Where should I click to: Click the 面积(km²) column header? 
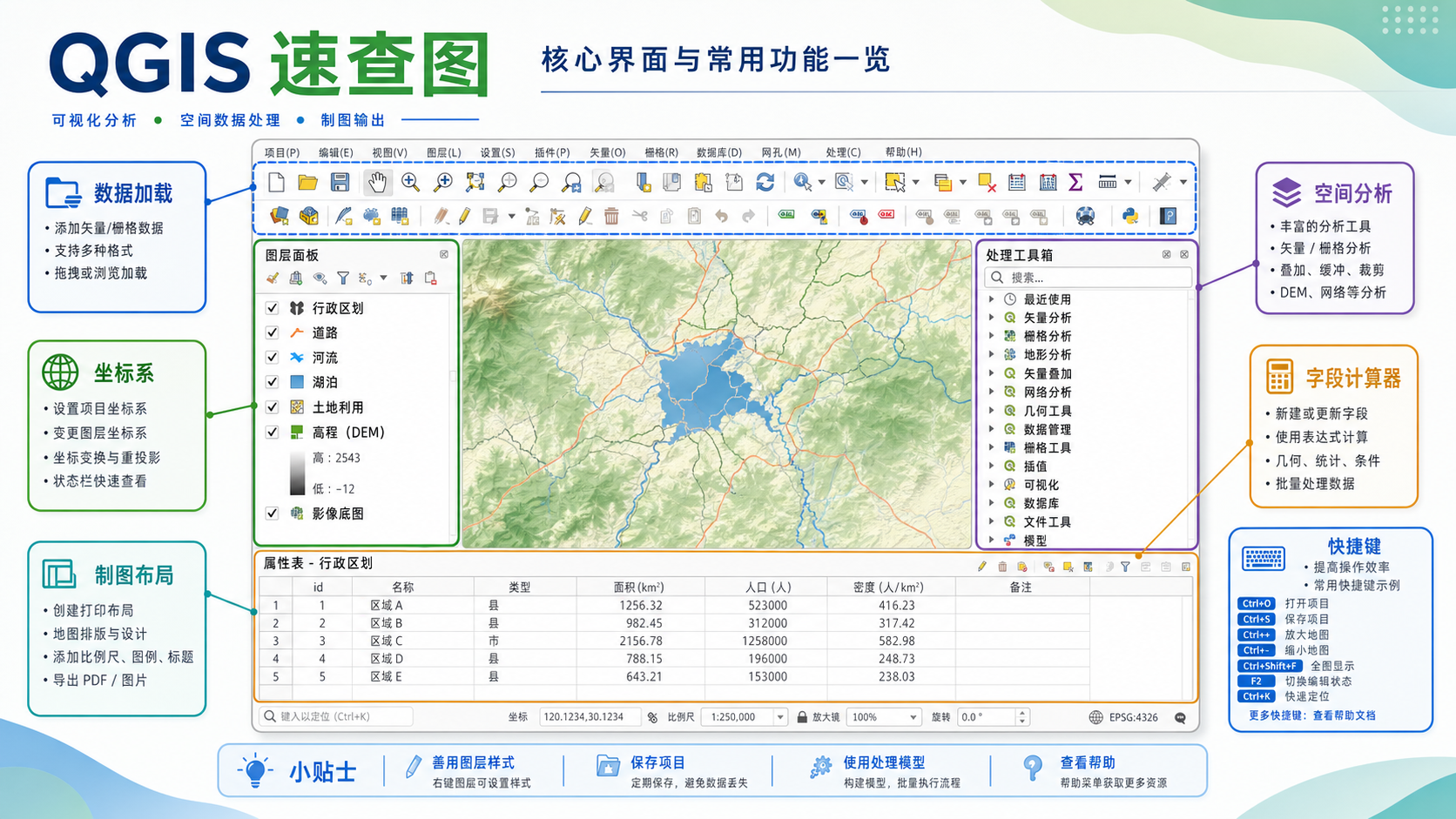coord(638,587)
